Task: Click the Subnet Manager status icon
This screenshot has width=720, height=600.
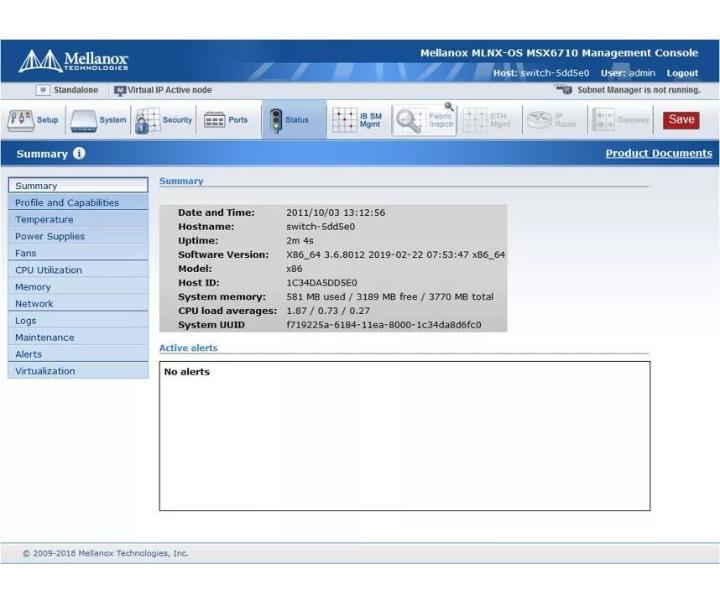Action: coord(564,90)
